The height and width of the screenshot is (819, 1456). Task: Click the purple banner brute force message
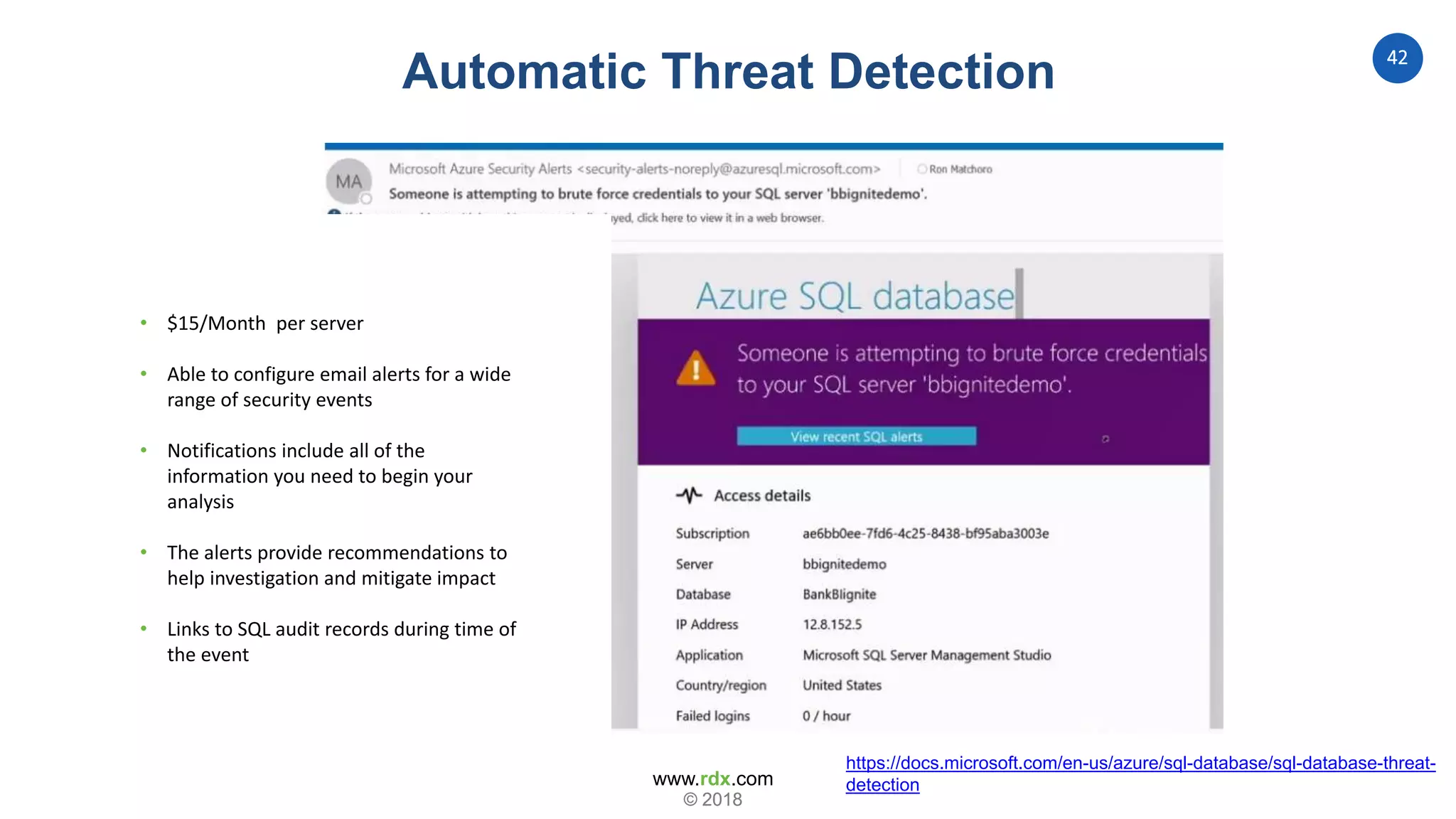(x=972, y=368)
